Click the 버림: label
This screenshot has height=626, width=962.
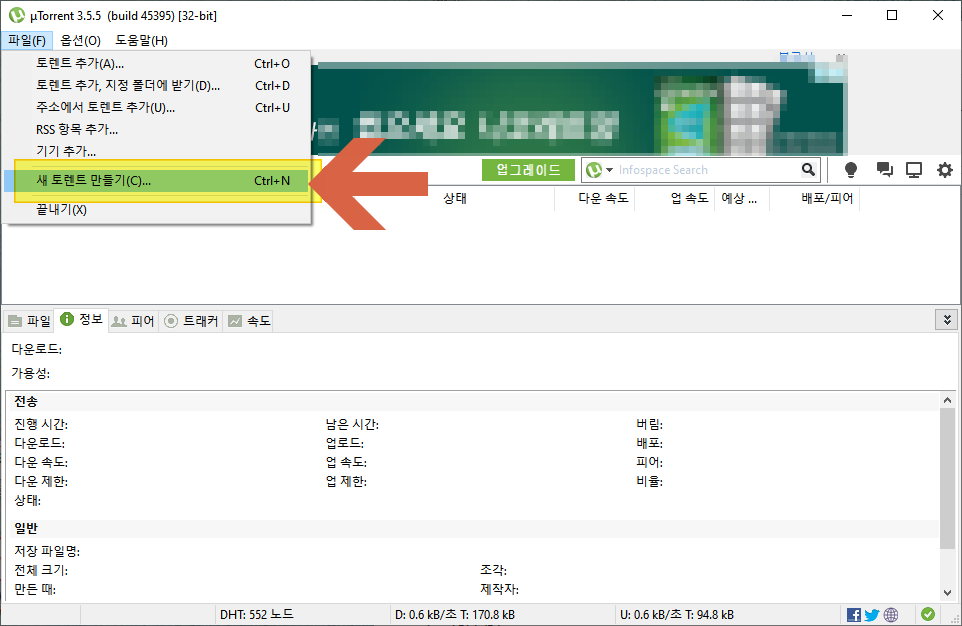click(650, 424)
